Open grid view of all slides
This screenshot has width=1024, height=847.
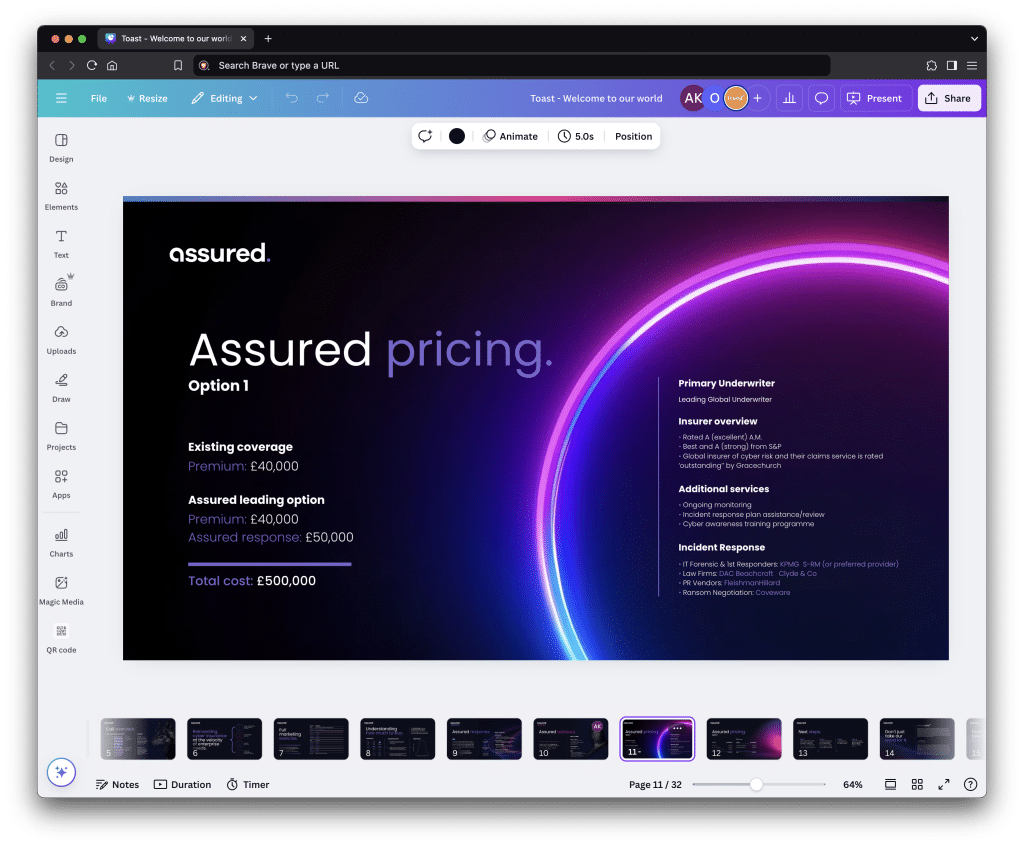coord(917,784)
